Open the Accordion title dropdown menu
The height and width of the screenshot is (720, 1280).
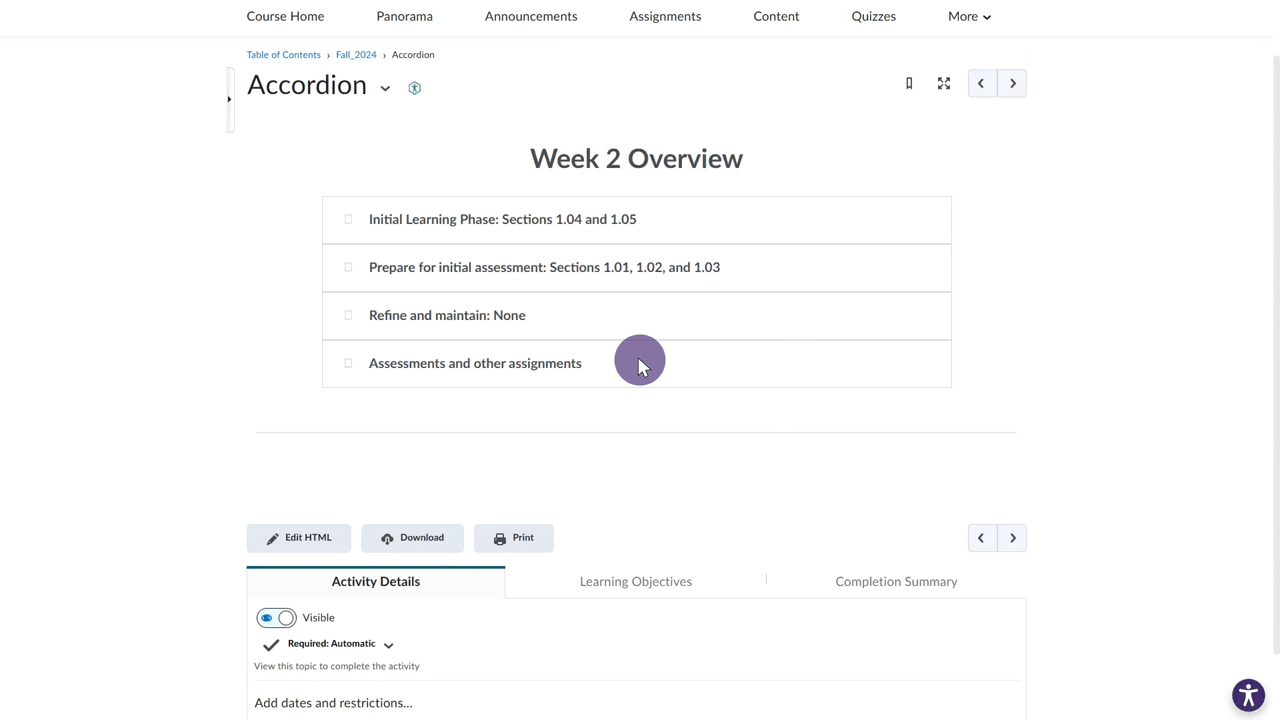tap(385, 88)
